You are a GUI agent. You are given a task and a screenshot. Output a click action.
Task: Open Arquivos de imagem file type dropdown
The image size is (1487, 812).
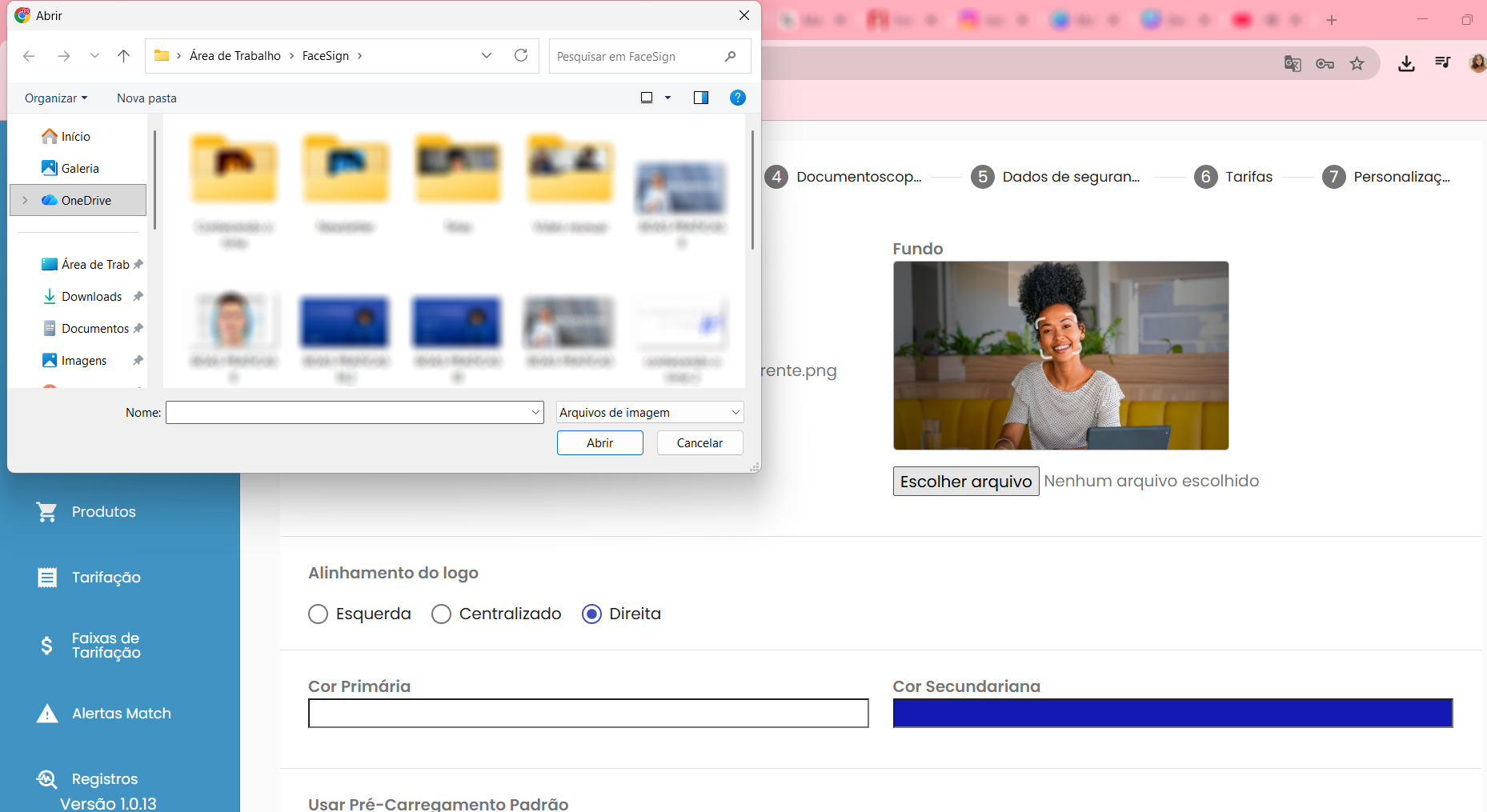(x=649, y=412)
